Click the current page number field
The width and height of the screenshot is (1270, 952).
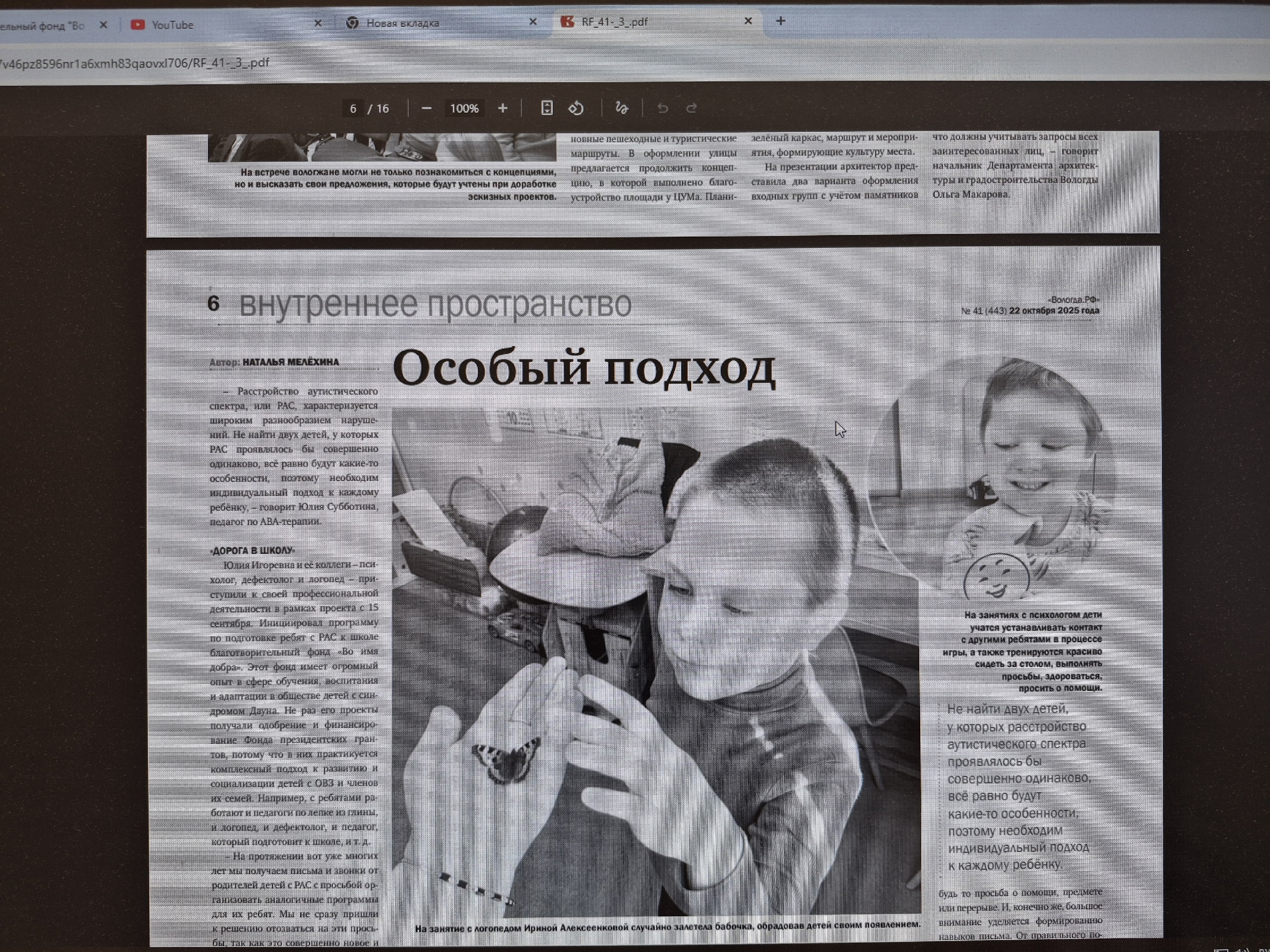click(x=353, y=109)
